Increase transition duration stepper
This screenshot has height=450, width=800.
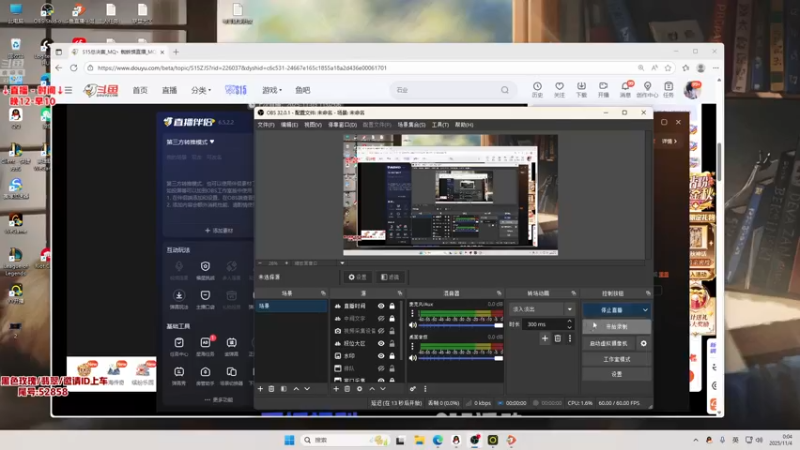pyautogui.click(x=569, y=321)
